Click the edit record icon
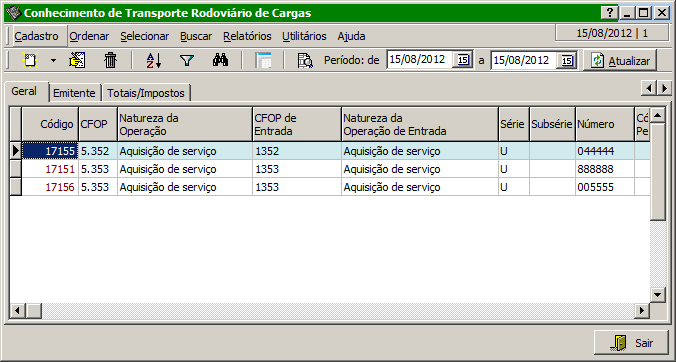Viewport: 676px width, 362px height. click(x=77, y=60)
